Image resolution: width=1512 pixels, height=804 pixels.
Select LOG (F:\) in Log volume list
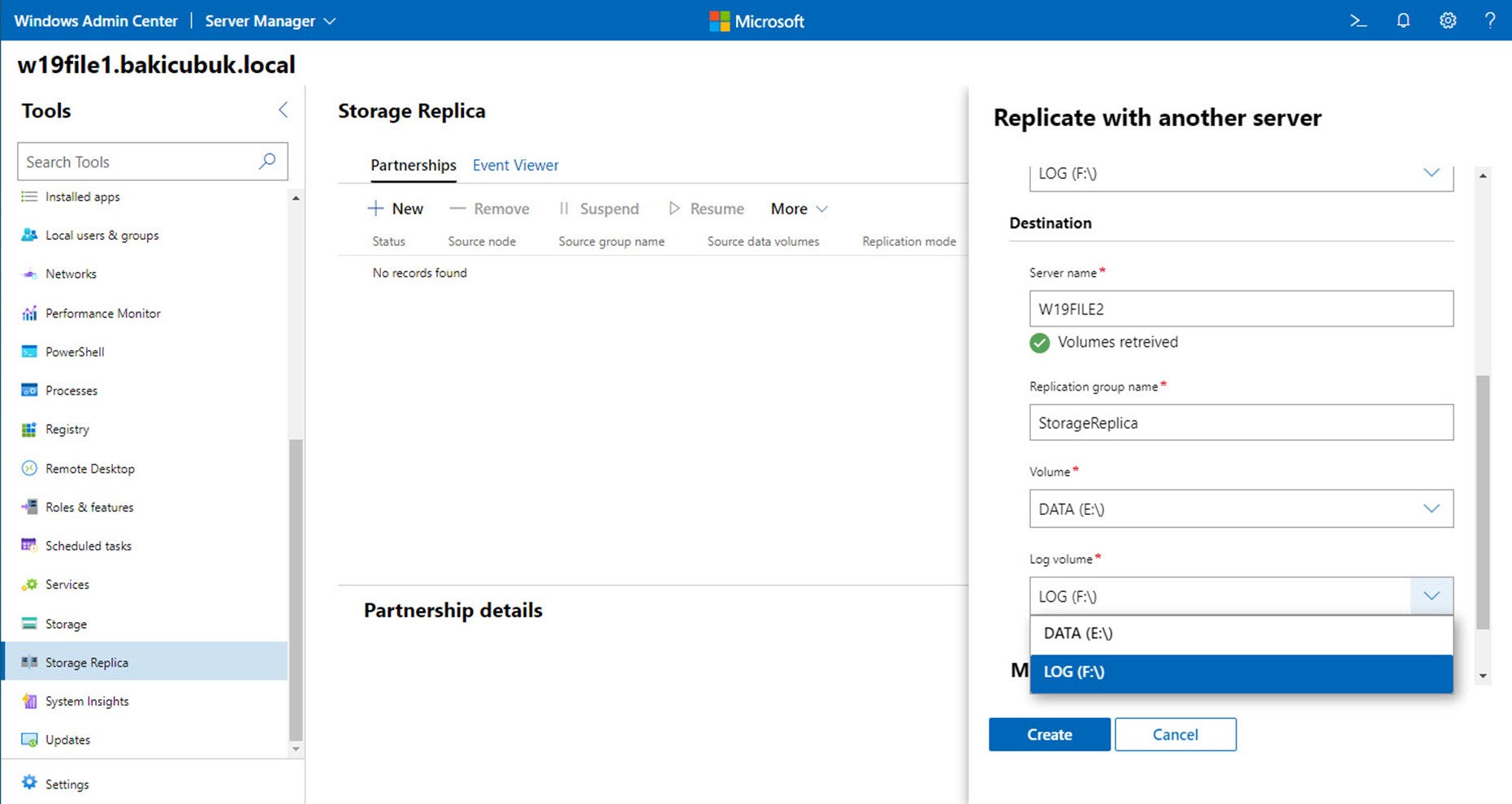point(1241,672)
